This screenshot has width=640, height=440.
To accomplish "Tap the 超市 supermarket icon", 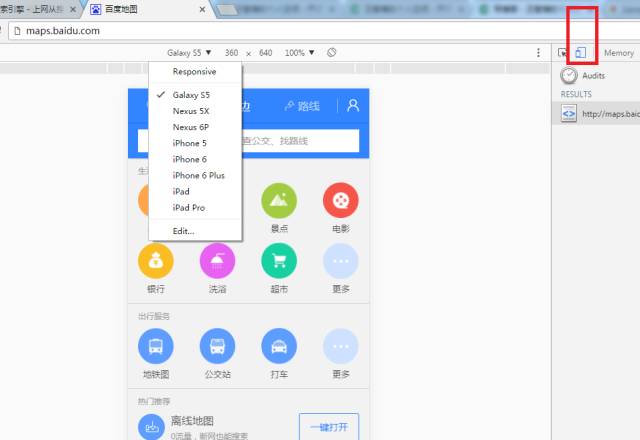I will coord(279,261).
